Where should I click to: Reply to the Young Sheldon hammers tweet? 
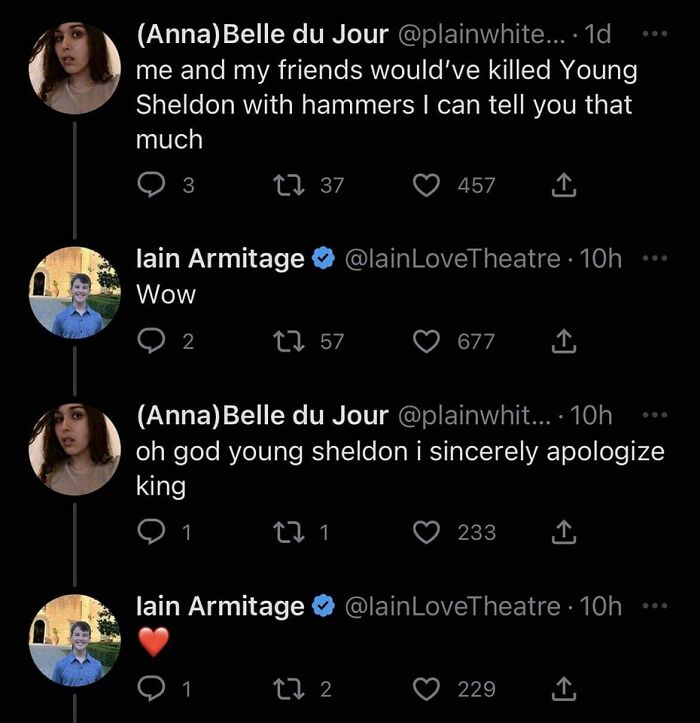click(x=150, y=185)
